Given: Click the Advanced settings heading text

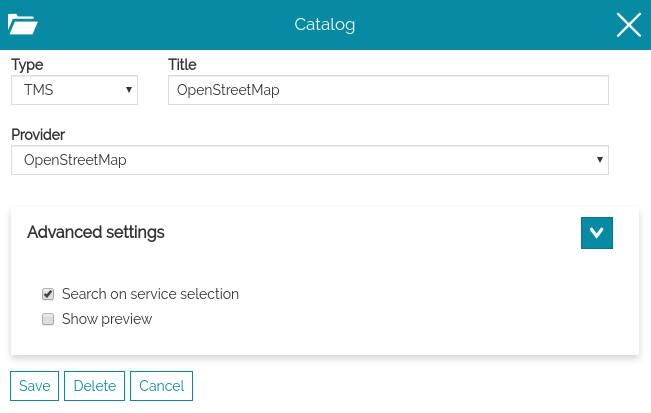Looking at the screenshot, I should click(96, 232).
